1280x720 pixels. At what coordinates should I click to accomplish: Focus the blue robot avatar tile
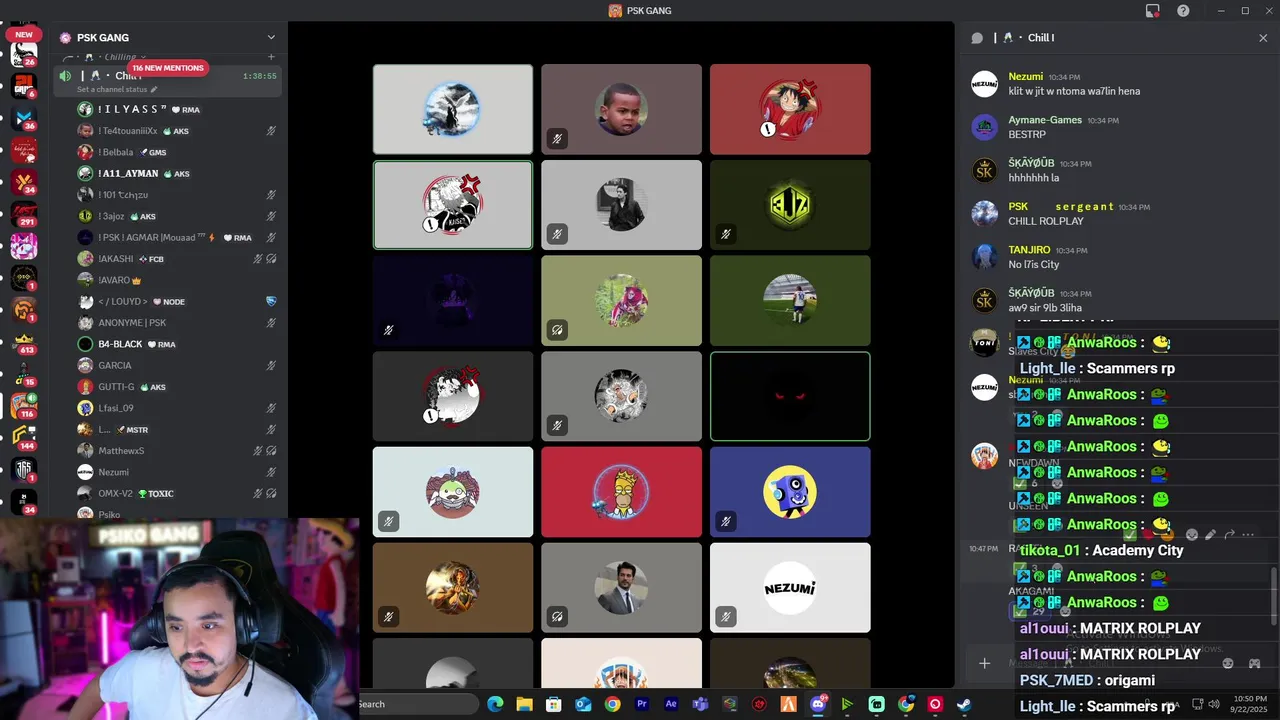pos(790,492)
